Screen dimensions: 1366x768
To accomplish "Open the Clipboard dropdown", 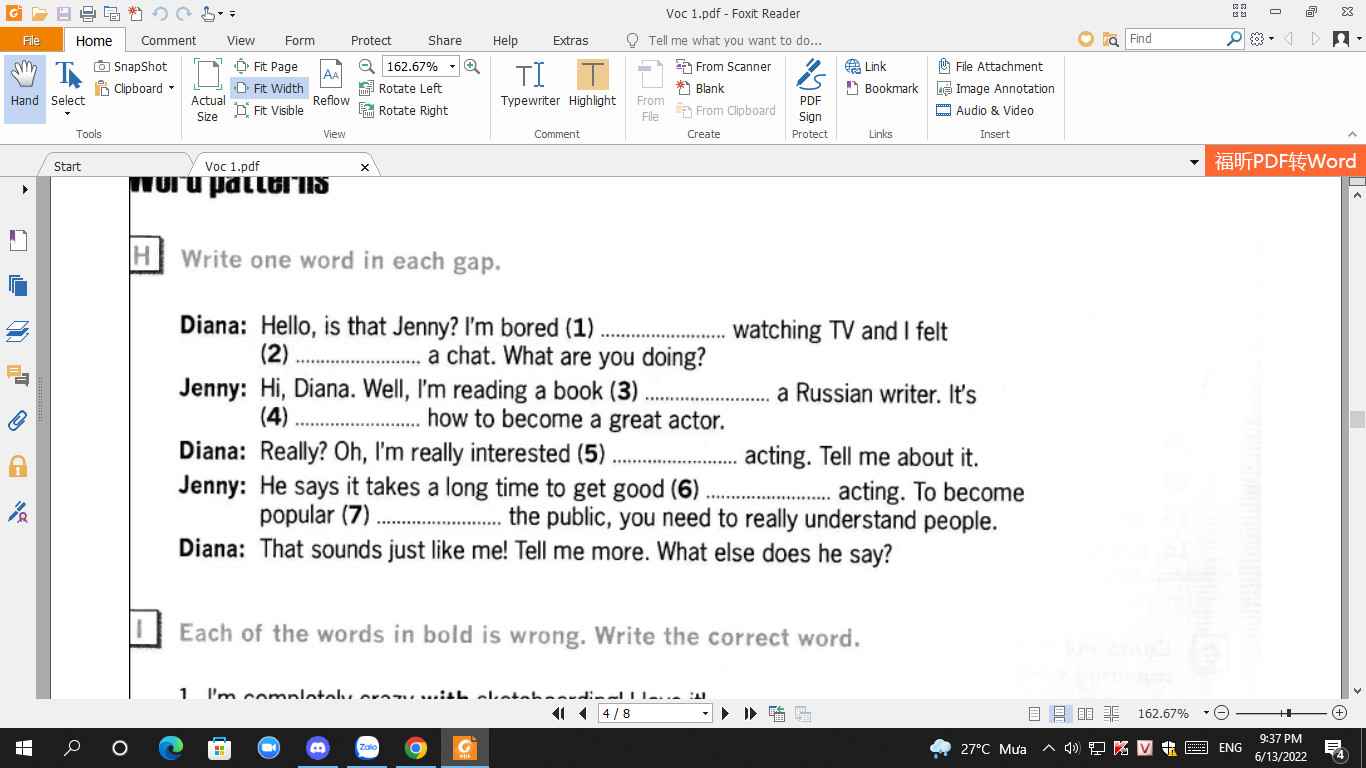I will point(135,88).
